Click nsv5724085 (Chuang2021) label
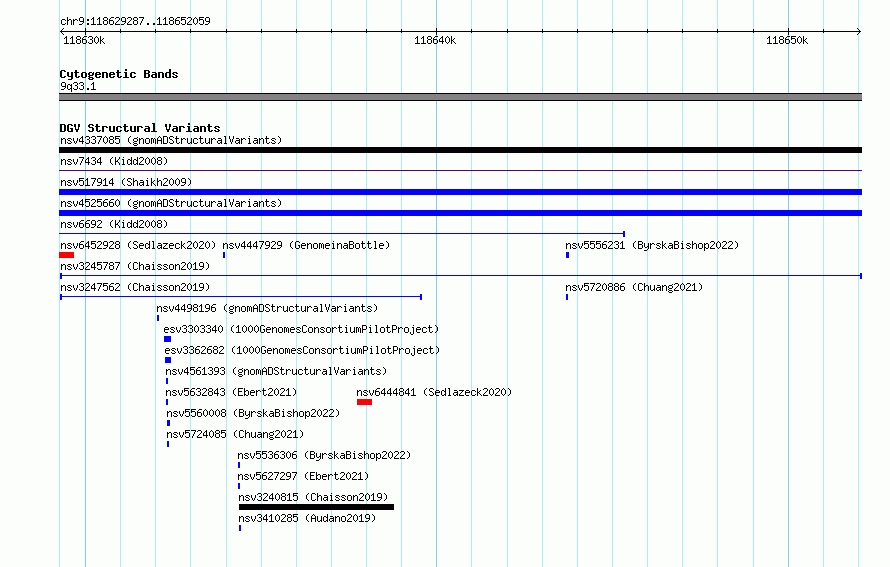This screenshot has height=567, width=890. (235, 434)
